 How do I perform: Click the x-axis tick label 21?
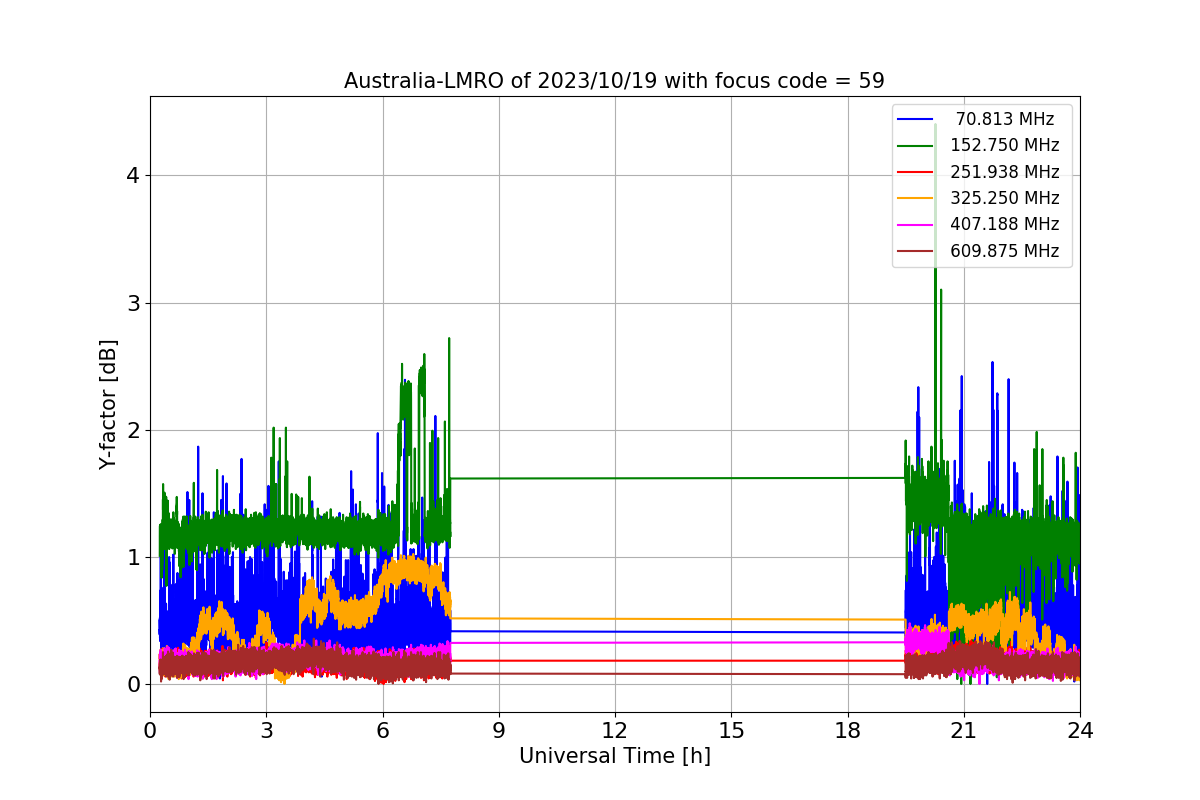963,730
